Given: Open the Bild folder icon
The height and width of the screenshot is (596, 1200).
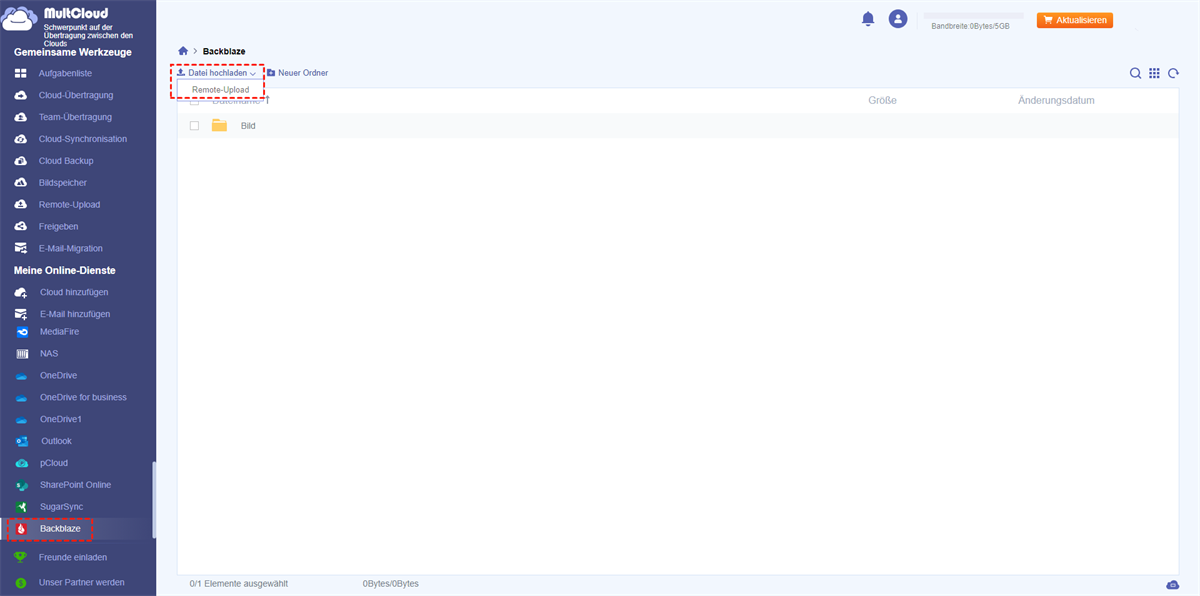Looking at the screenshot, I should [219, 125].
